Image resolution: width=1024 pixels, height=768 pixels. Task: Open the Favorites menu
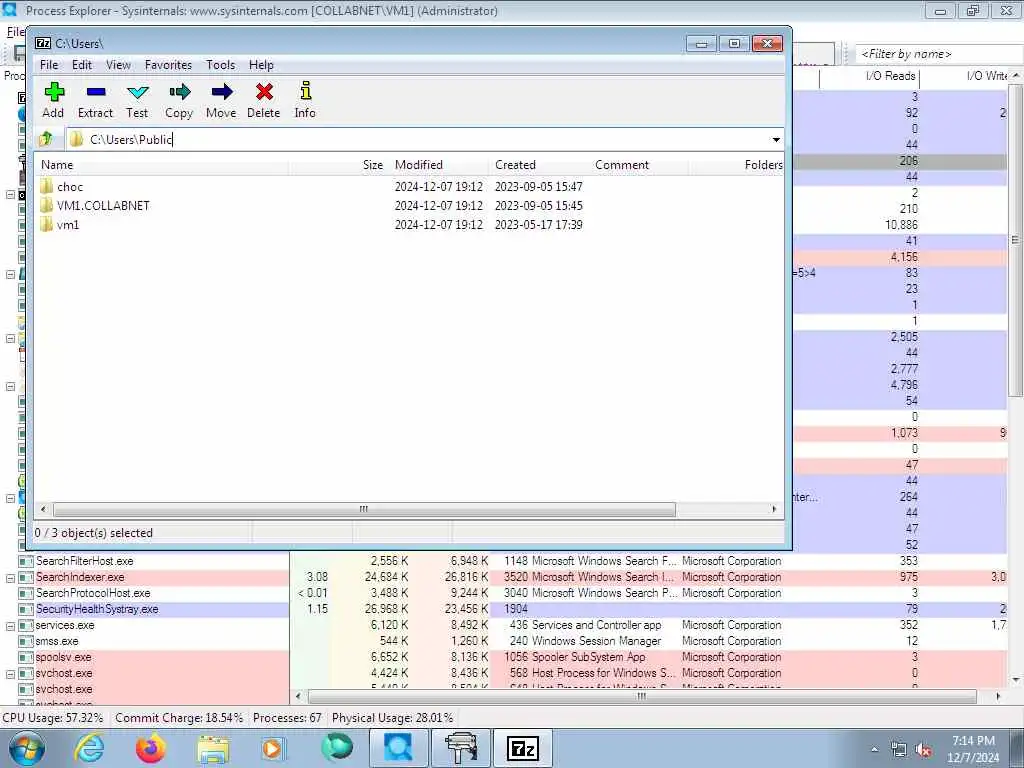(x=168, y=65)
